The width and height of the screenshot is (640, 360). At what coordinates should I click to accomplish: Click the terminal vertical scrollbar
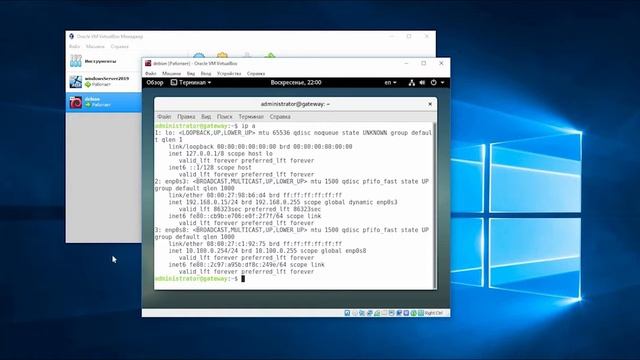point(434,205)
